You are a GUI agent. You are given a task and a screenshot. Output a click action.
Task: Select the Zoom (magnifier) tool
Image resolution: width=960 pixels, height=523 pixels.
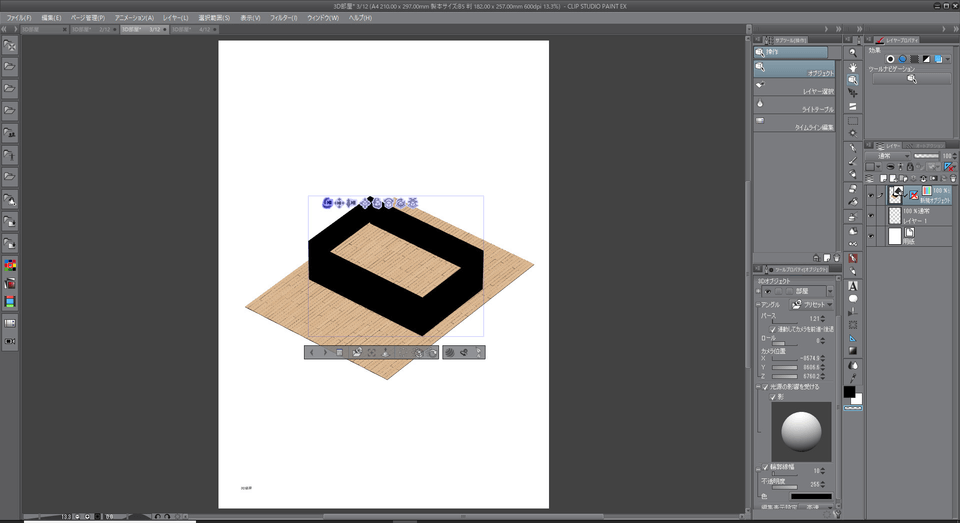point(853,50)
